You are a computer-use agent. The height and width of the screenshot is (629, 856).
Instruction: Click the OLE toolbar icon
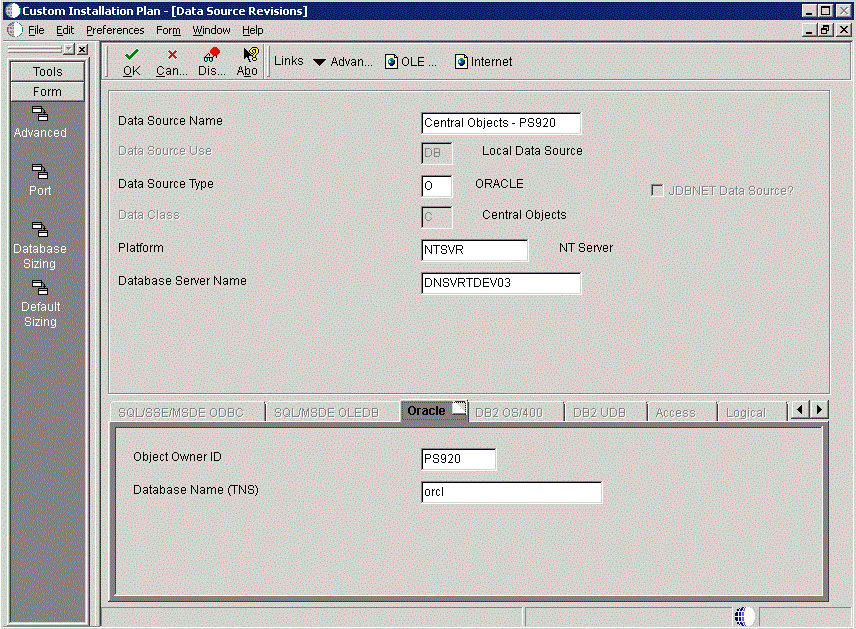click(x=391, y=62)
